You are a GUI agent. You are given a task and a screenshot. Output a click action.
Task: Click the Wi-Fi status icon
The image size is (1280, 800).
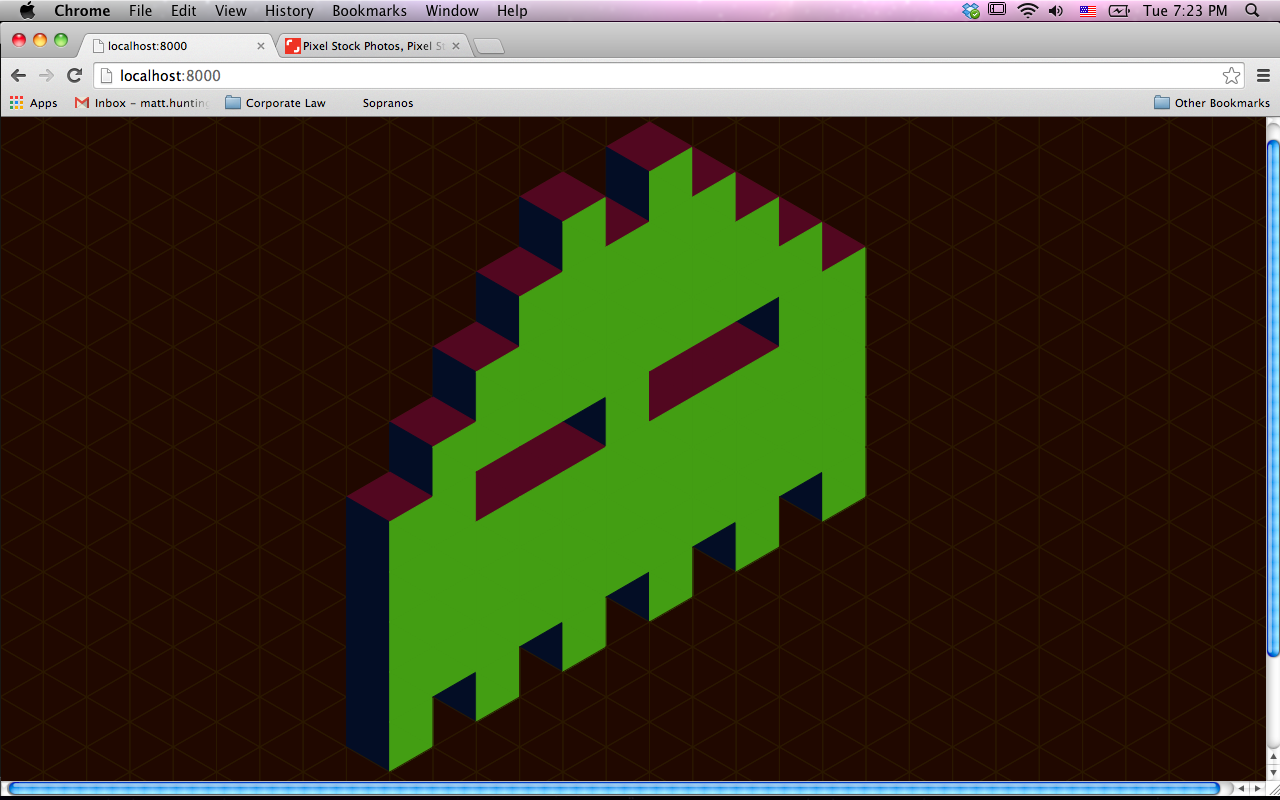click(1027, 11)
